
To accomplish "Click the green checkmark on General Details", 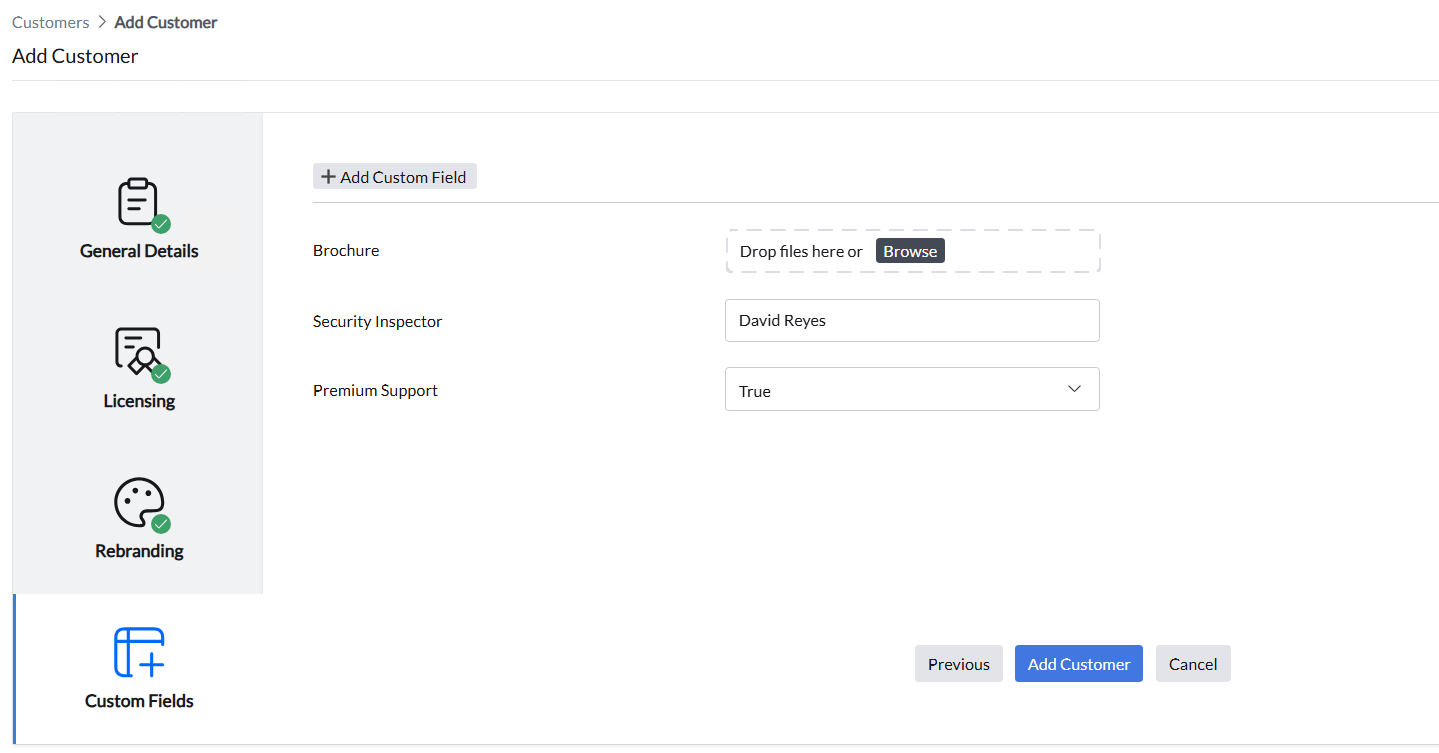I will [161, 224].
